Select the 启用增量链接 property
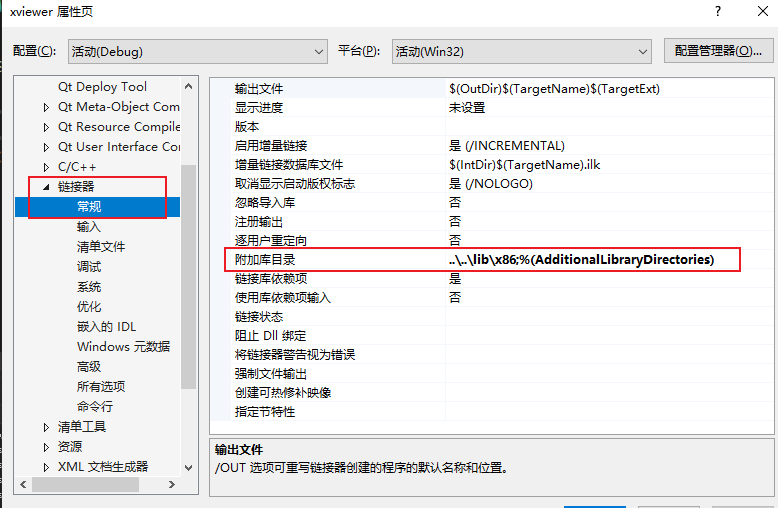 tap(491, 145)
